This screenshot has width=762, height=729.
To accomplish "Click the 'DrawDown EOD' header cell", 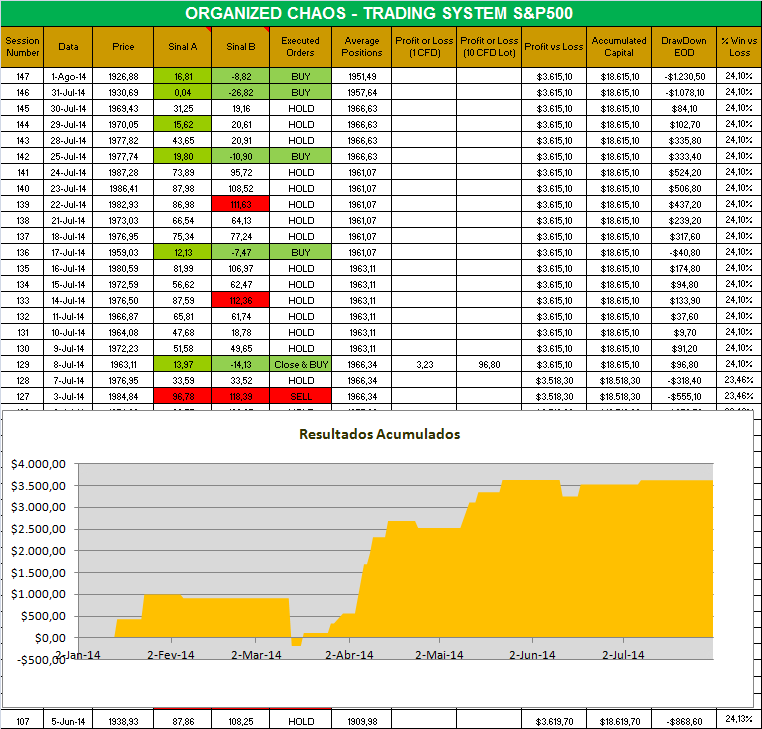I will tap(684, 47).
